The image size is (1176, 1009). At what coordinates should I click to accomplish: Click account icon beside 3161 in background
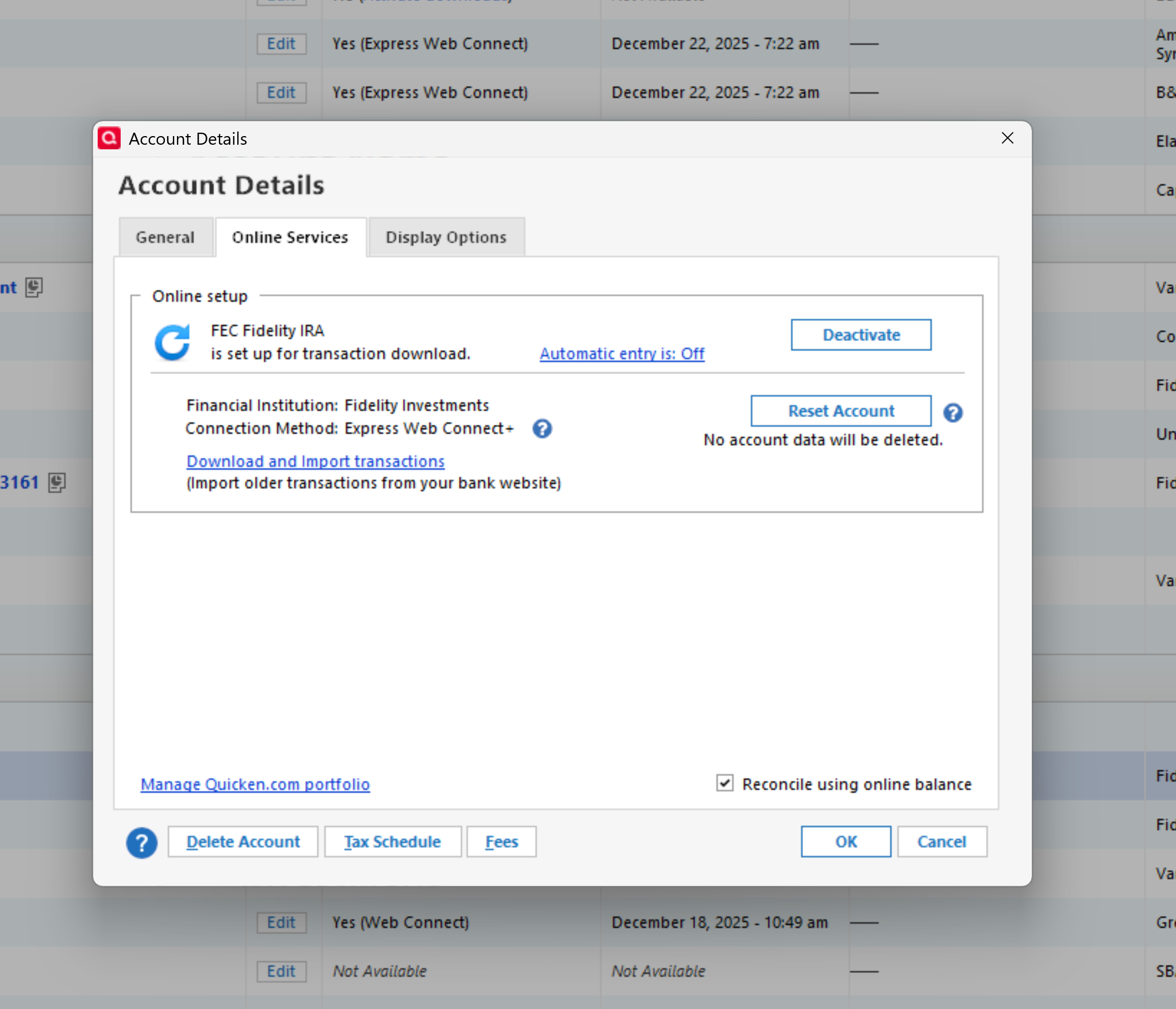click(56, 482)
